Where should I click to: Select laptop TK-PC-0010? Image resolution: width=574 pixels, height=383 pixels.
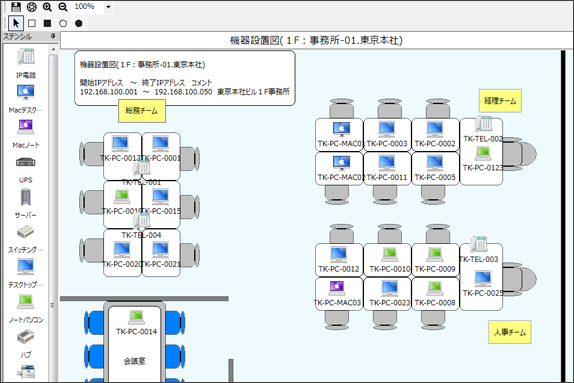(390, 254)
